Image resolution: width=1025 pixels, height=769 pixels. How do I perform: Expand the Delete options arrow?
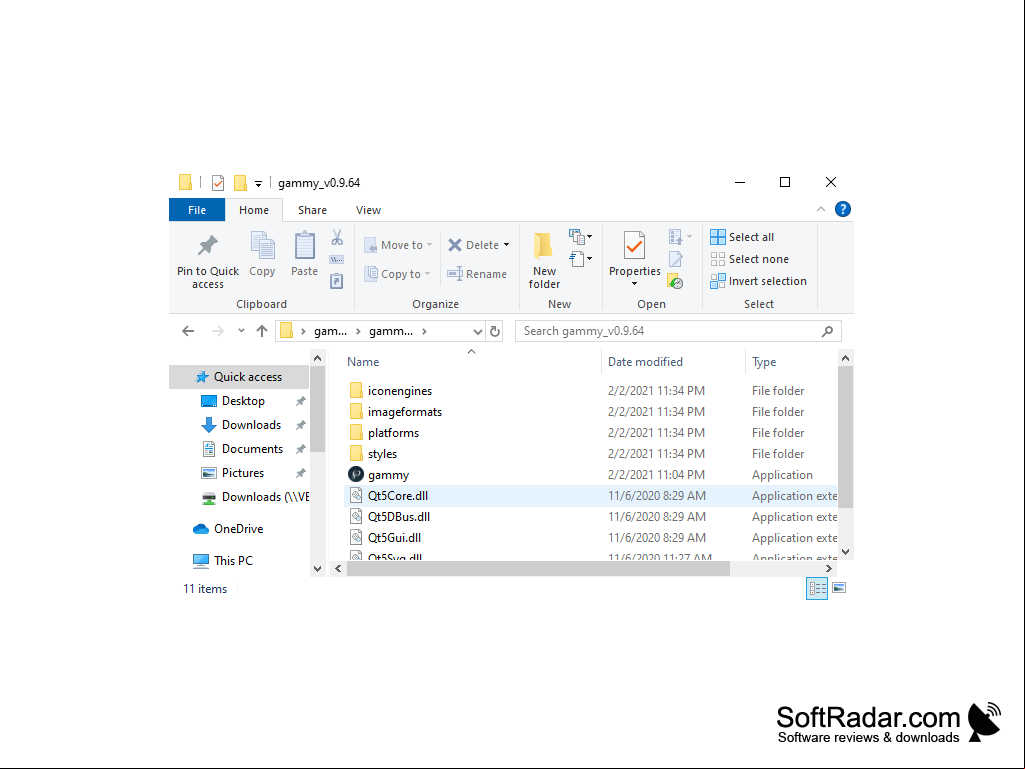click(507, 245)
